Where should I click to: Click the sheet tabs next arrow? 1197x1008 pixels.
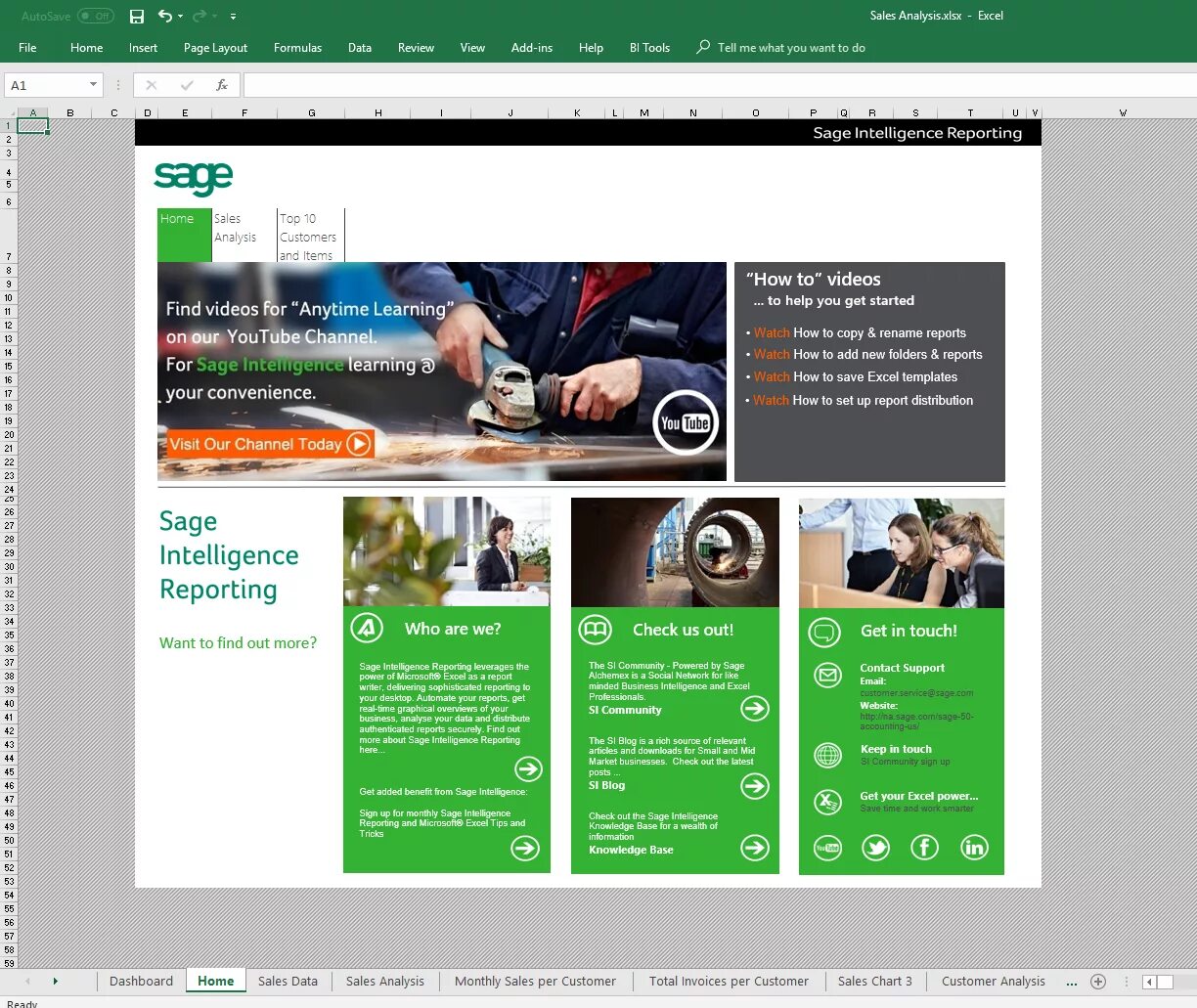(x=55, y=982)
